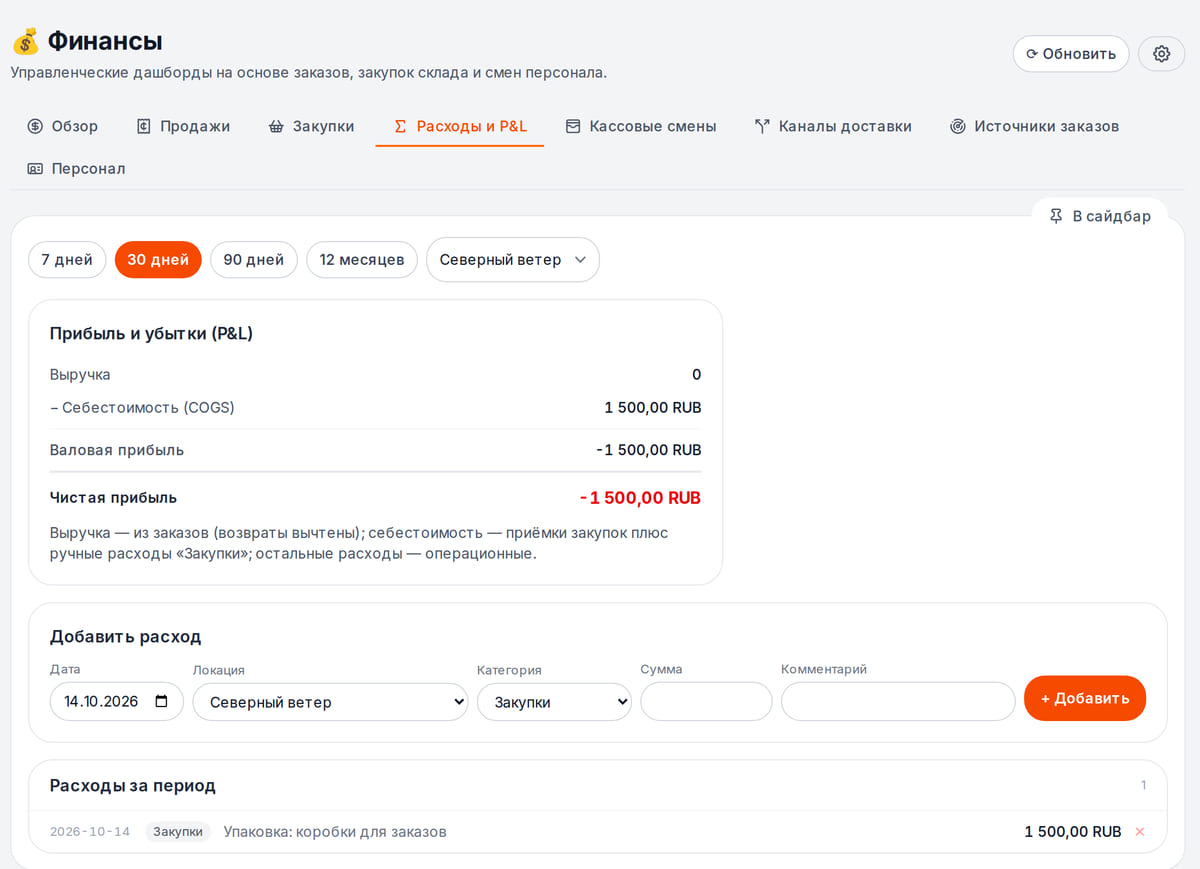
Task: Focus the Комментарий input field
Action: click(x=898, y=701)
